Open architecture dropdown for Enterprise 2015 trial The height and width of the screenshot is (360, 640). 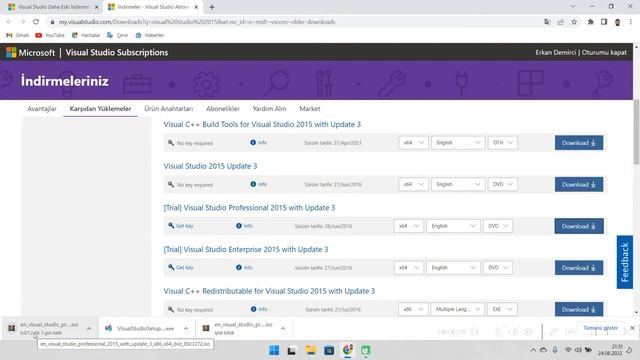tap(409, 267)
